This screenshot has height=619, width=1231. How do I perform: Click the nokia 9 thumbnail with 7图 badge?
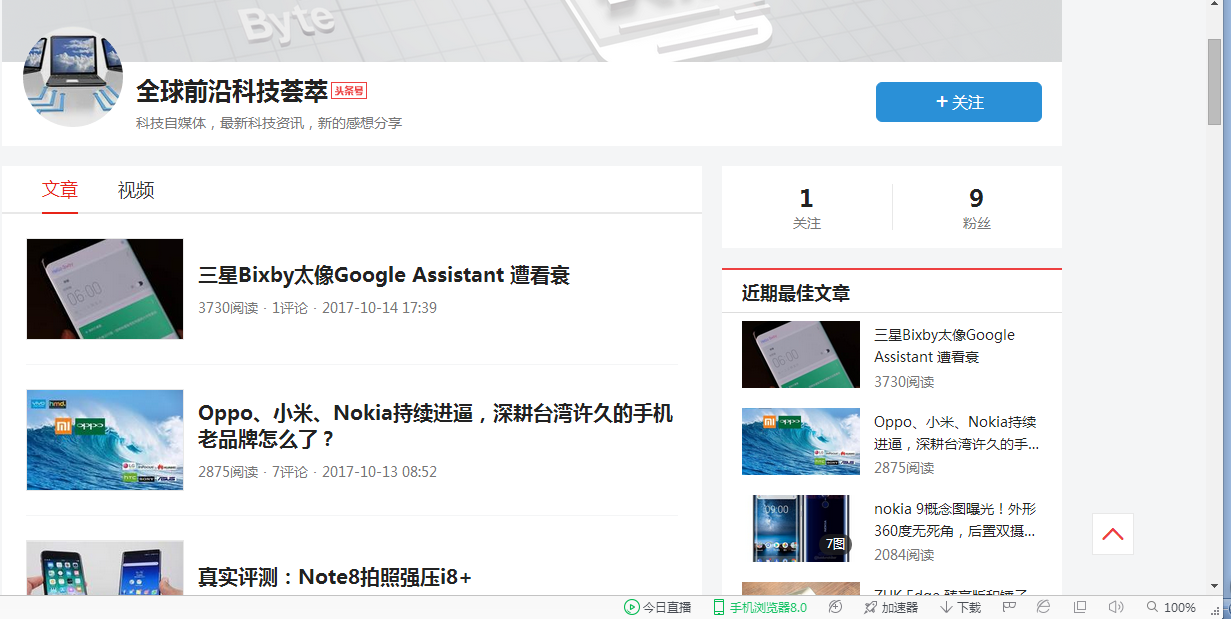[x=801, y=528]
